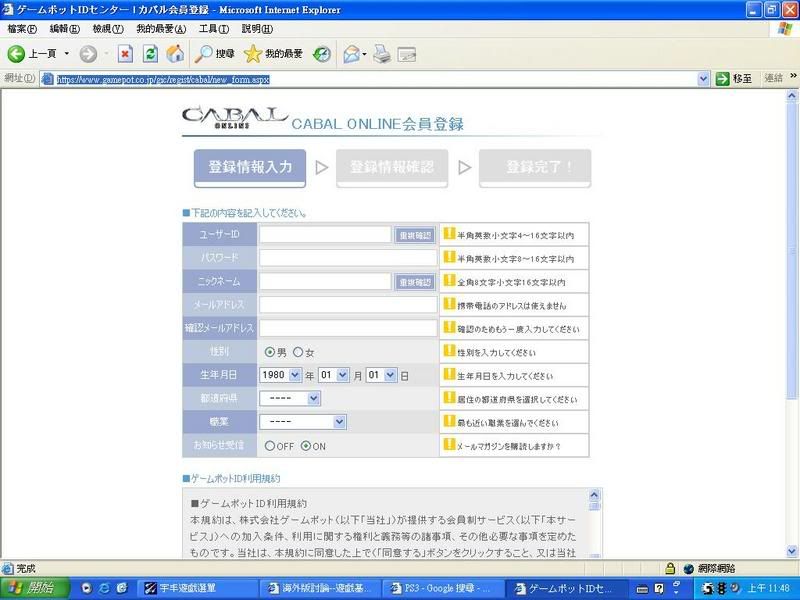This screenshot has width=800, height=600.
Task: Select OFF for お知らせ受信
Action: coord(270,446)
